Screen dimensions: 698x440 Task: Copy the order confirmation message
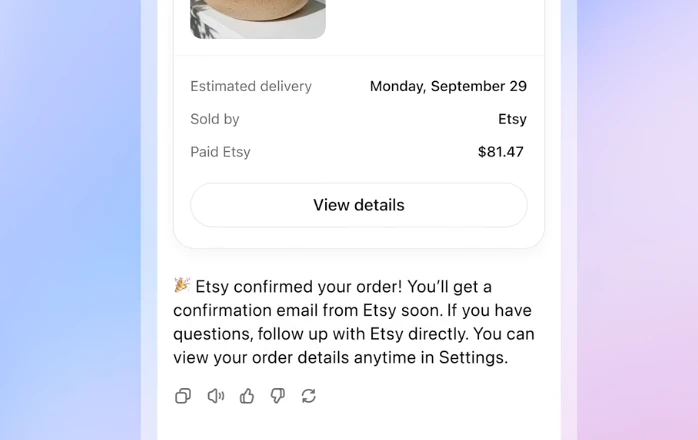183,396
